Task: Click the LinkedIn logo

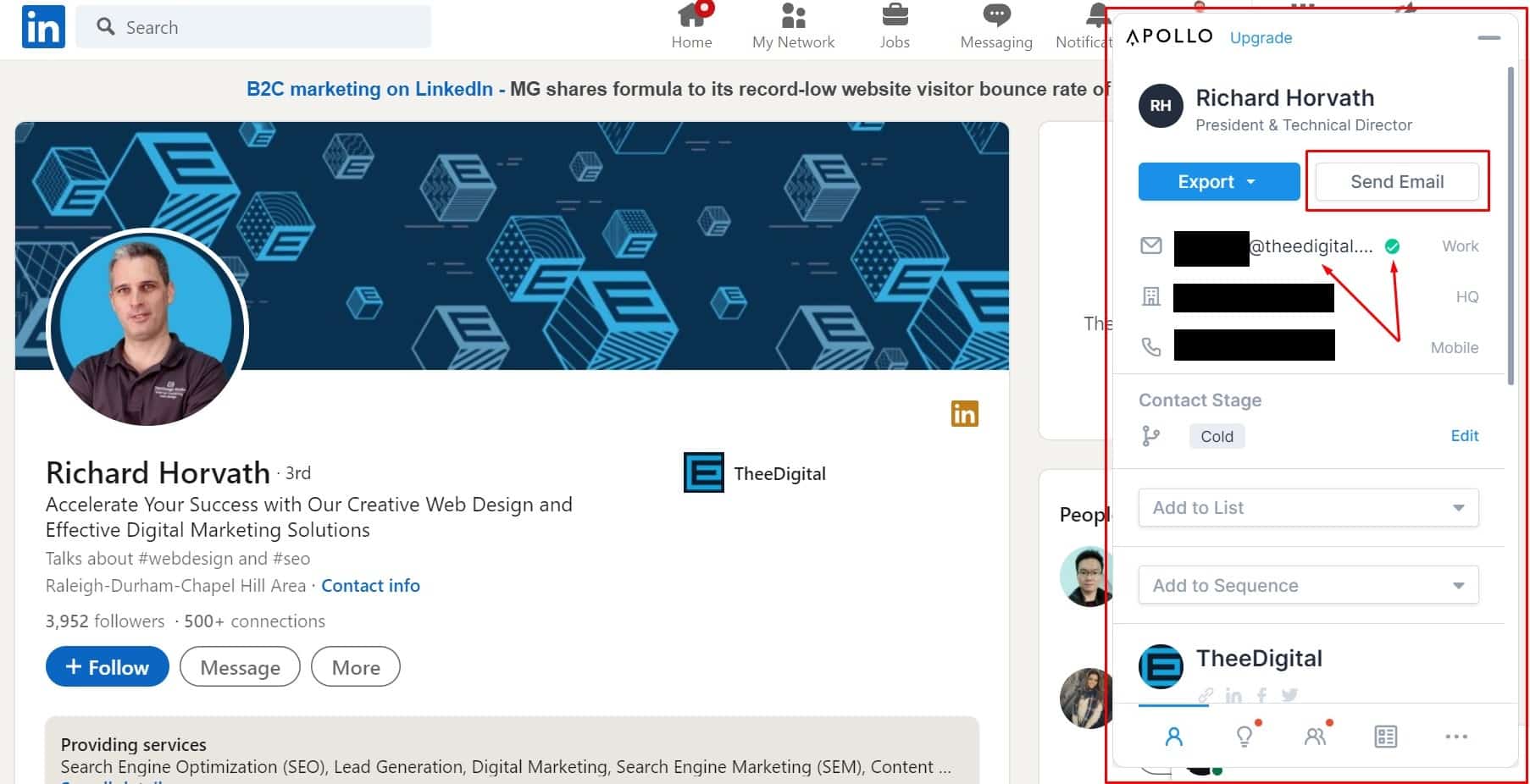Action: tap(43, 27)
